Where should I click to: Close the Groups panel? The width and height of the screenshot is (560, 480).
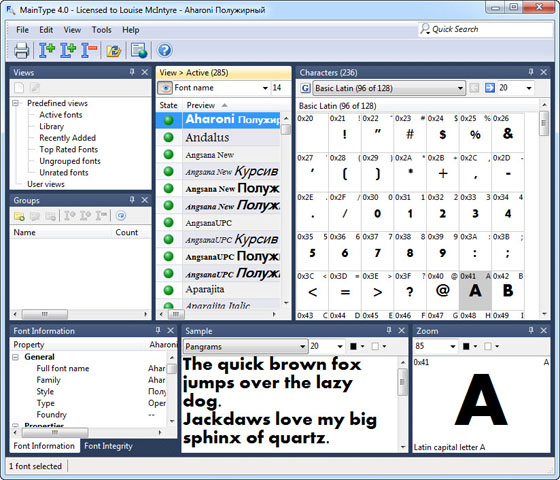pyautogui.click(x=145, y=200)
